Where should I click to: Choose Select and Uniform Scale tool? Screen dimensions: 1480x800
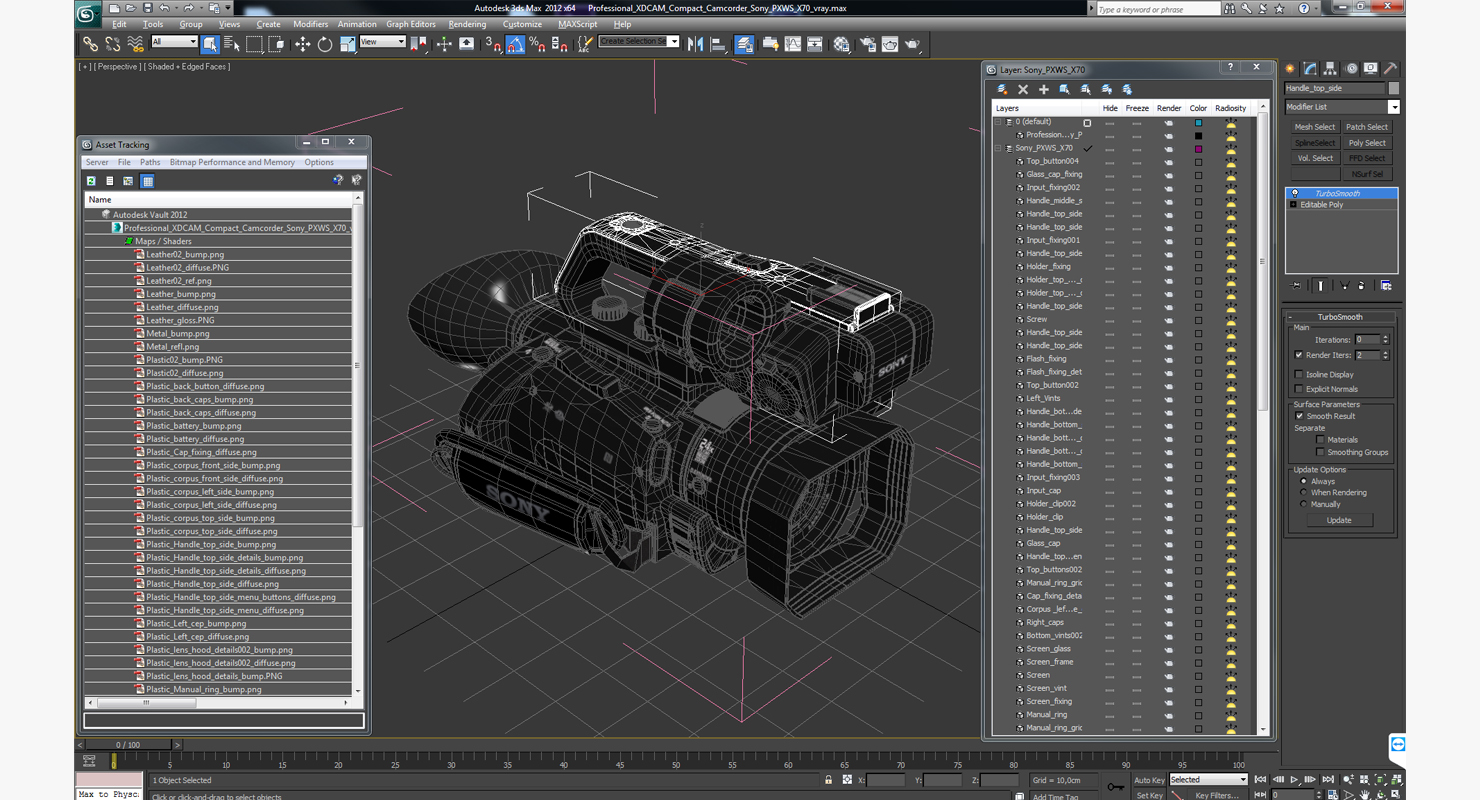(x=347, y=44)
